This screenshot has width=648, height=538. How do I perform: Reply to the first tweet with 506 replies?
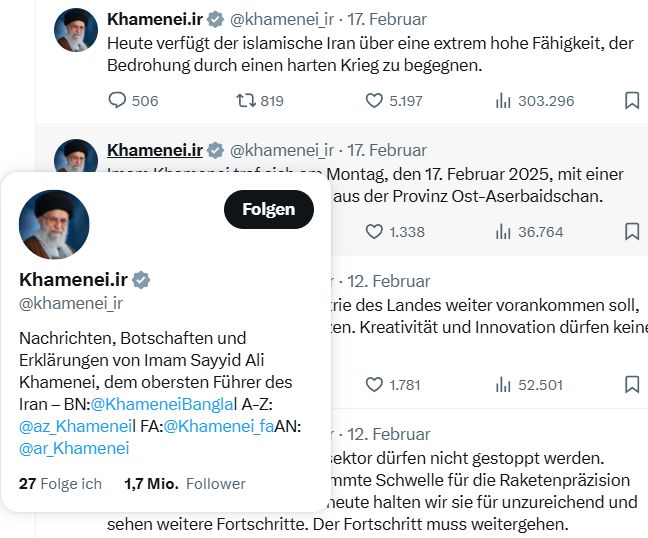(x=117, y=100)
